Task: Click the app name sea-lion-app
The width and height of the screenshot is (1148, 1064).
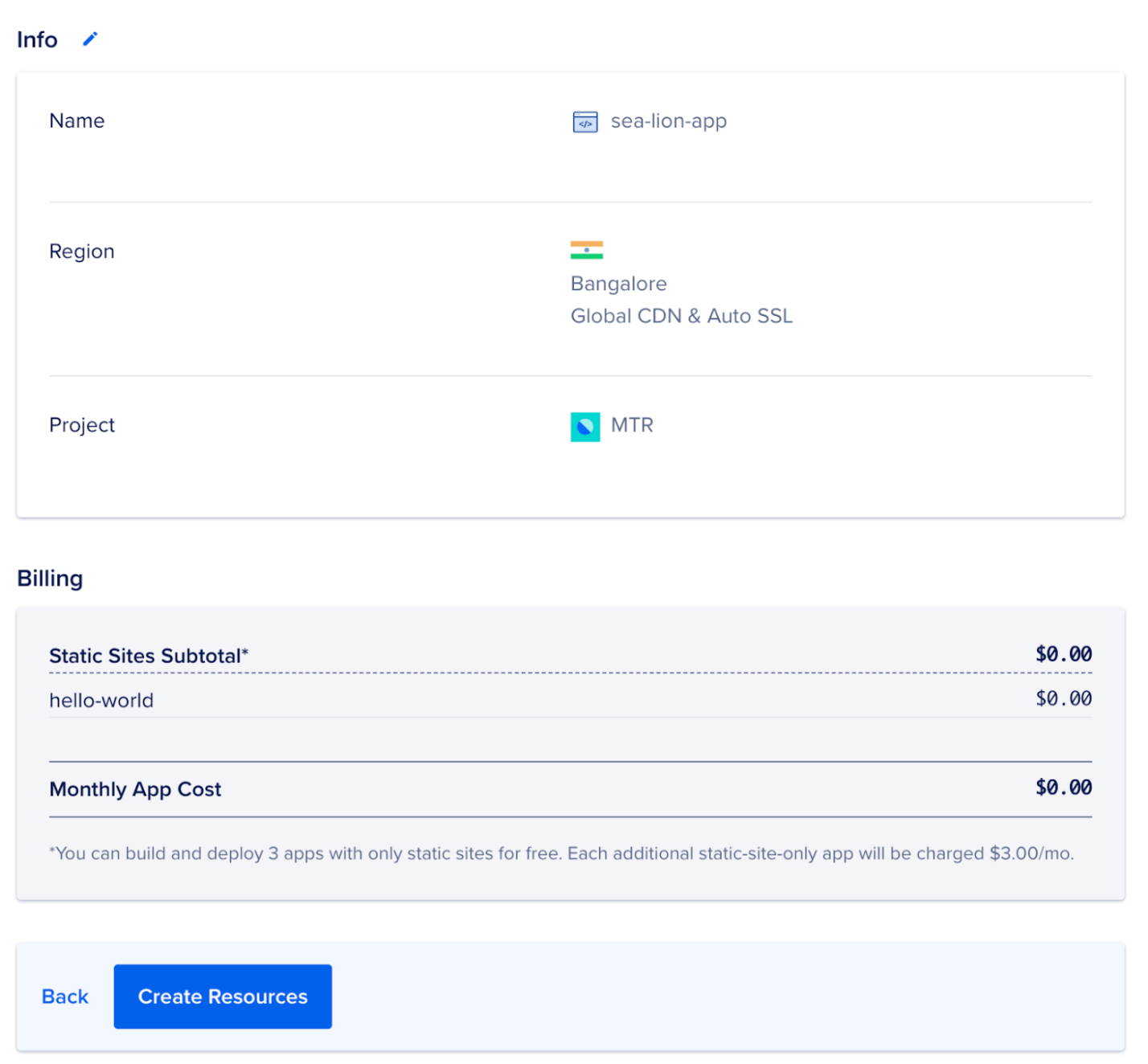Action: pyautogui.click(x=669, y=121)
